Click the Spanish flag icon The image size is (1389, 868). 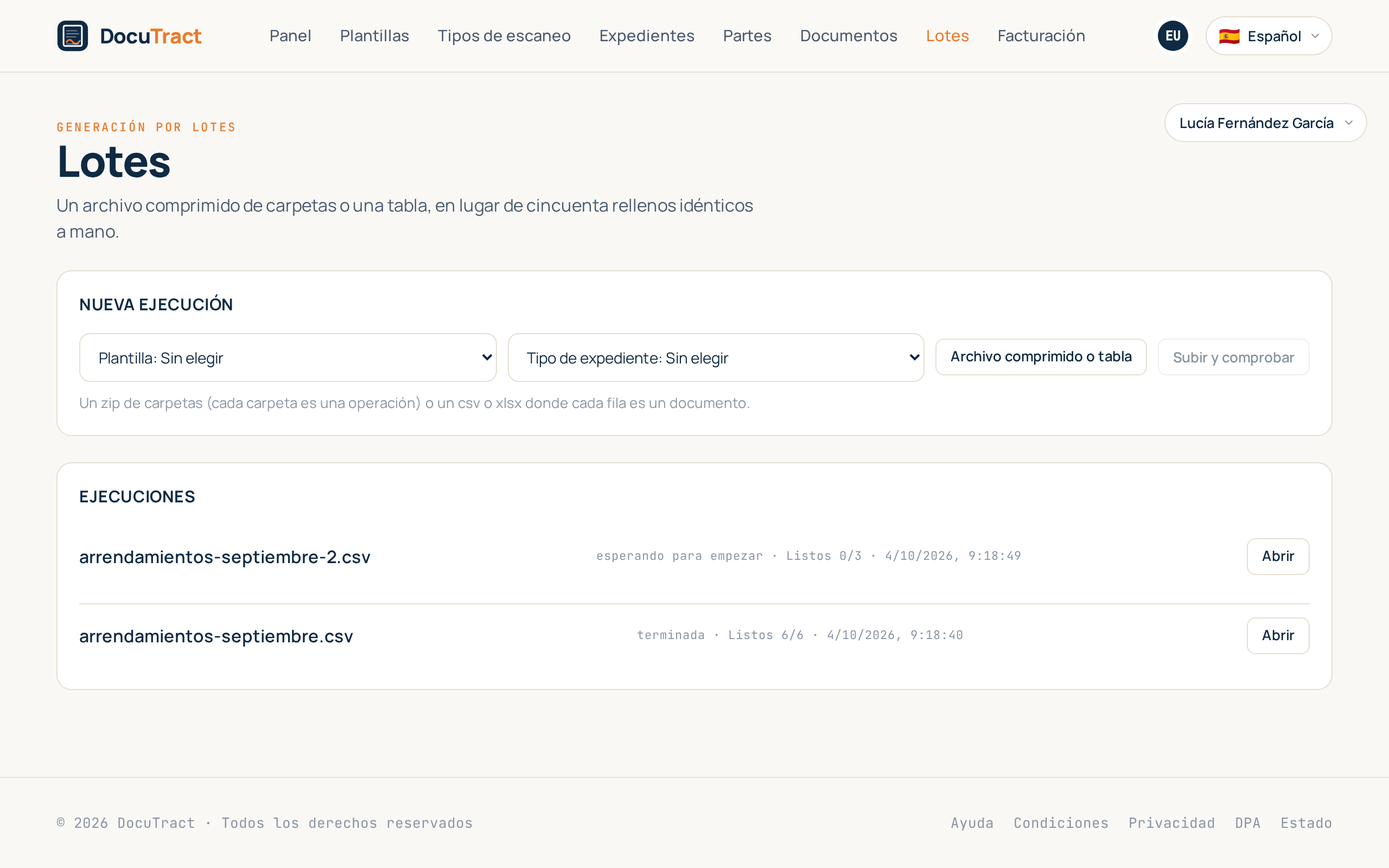pyautogui.click(x=1229, y=36)
